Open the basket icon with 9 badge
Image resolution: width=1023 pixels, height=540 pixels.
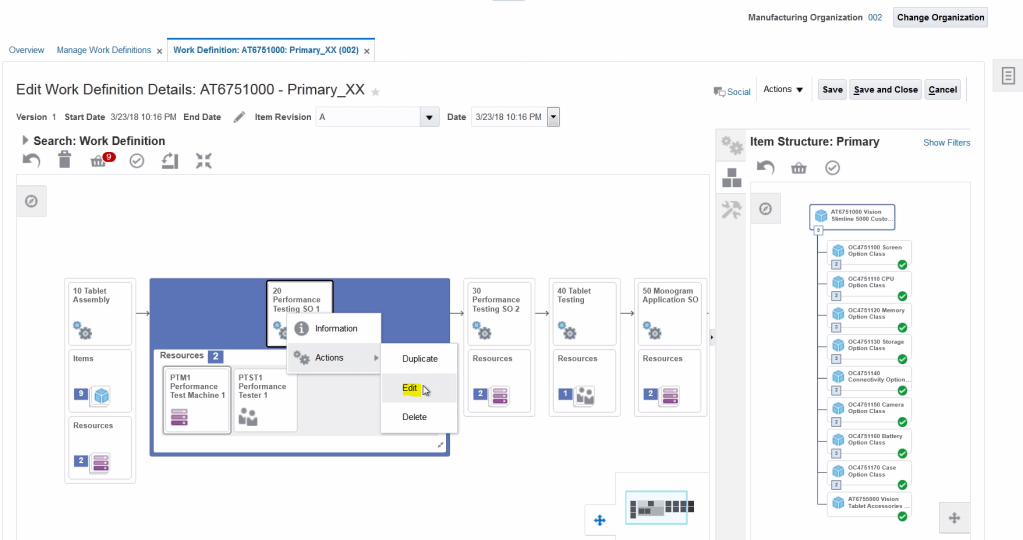coord(99,161)
